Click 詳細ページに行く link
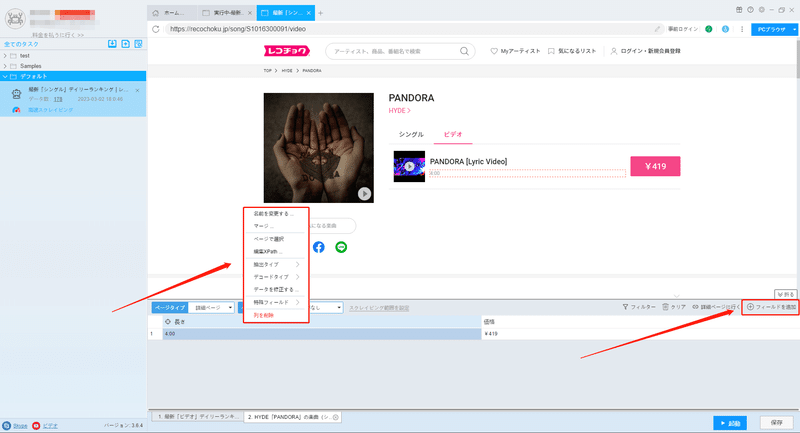 [716, 307]
